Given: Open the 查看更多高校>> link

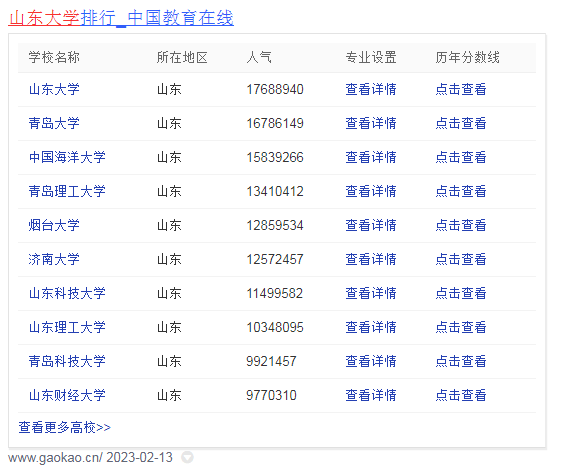Looking at the screenshot, I should 64,427.
